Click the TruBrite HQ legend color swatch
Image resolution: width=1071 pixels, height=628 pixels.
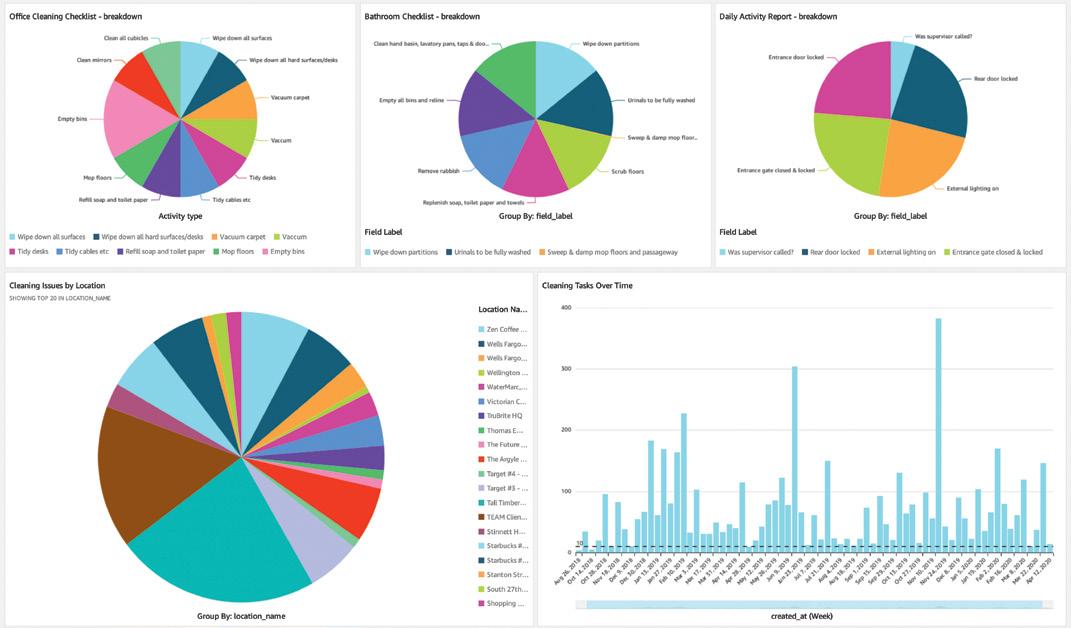click(482, 415)
